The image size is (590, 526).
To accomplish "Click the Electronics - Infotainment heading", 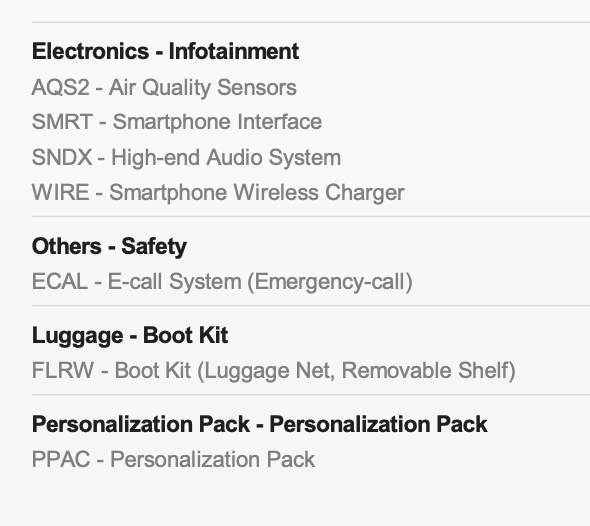I will (166, 51).
